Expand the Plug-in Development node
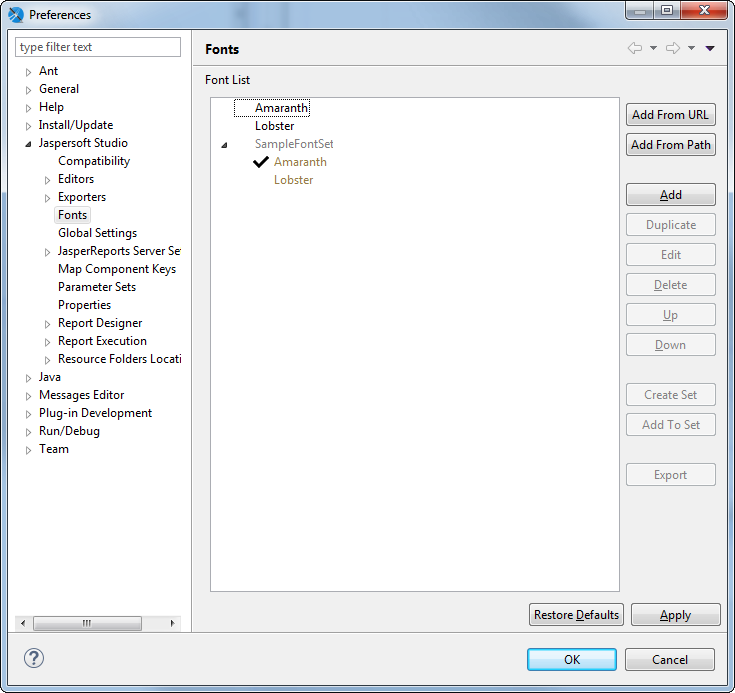Viewport: 735px width, 693px height. [28, 414]
